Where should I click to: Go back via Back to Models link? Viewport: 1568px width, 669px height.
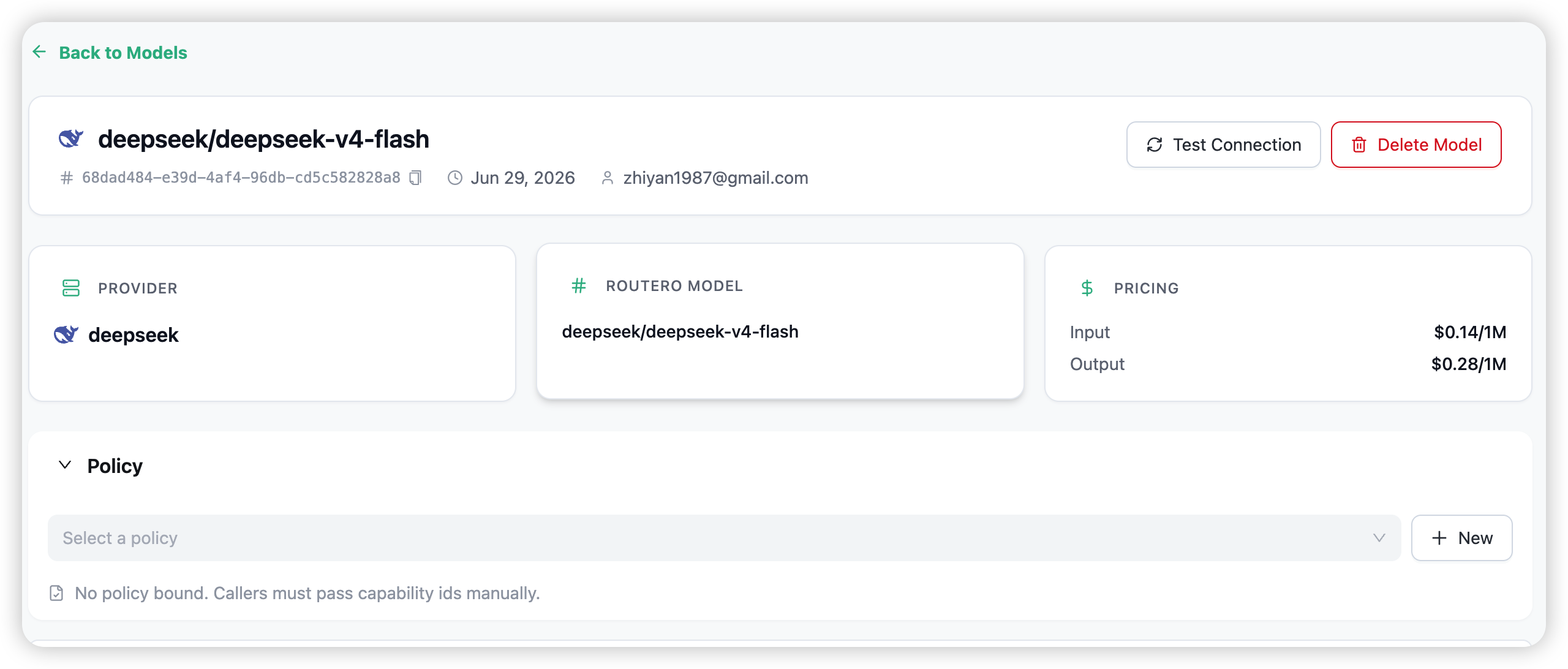click(123, 53)
